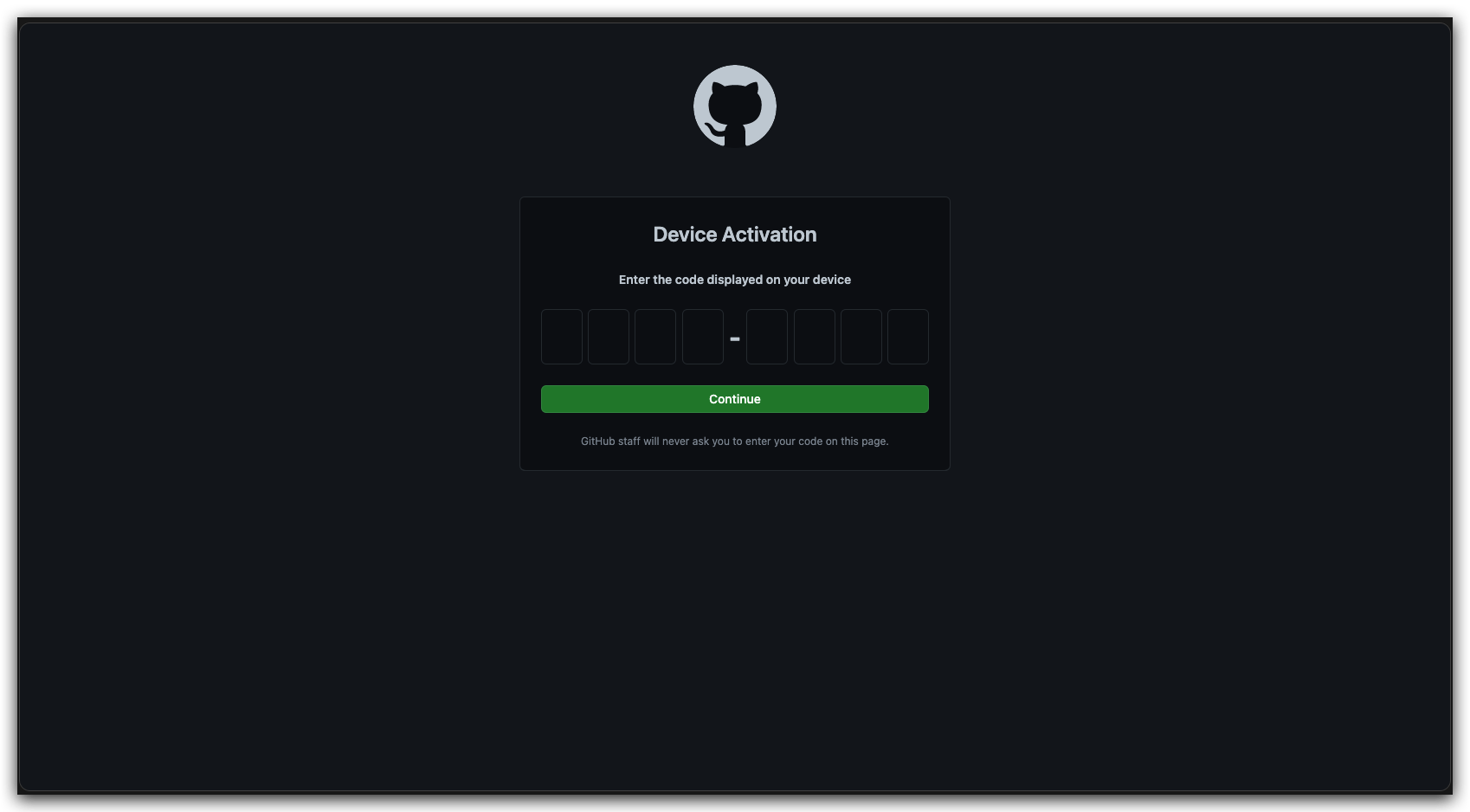Click the cat silhouette inside the circular logo
This screenshot has width=1470, height=812.
(734, 113)
